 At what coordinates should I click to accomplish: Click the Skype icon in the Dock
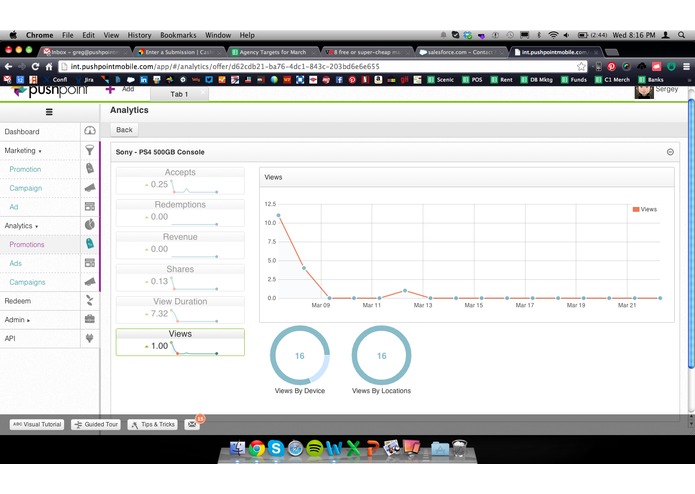point(276,448)
